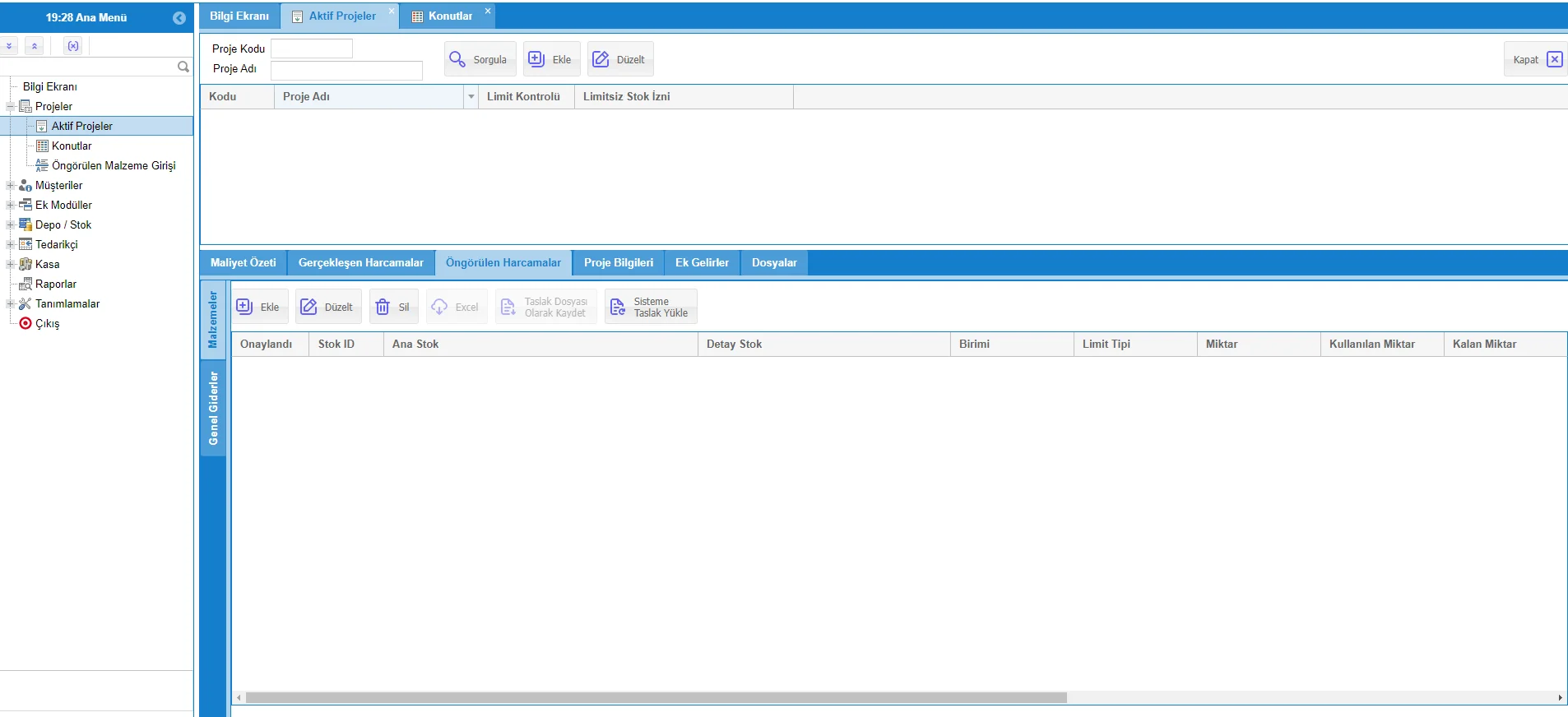Click the collapse all double-chevron up icon
This screenshot has width=1568, height=717.
[x=35, y=46]
